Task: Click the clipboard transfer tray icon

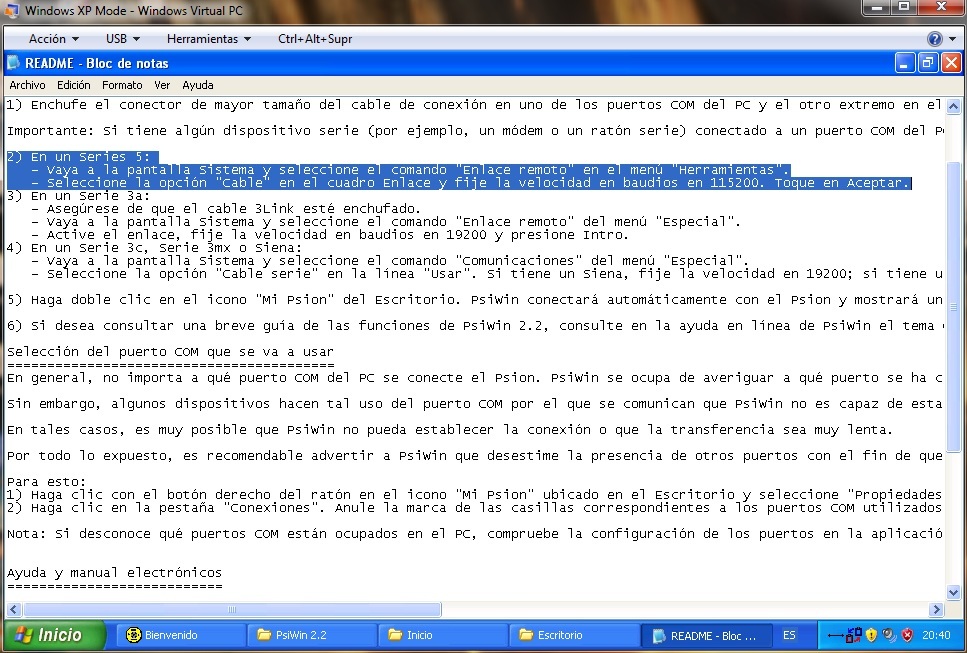Action: click(x=855, y=635)
